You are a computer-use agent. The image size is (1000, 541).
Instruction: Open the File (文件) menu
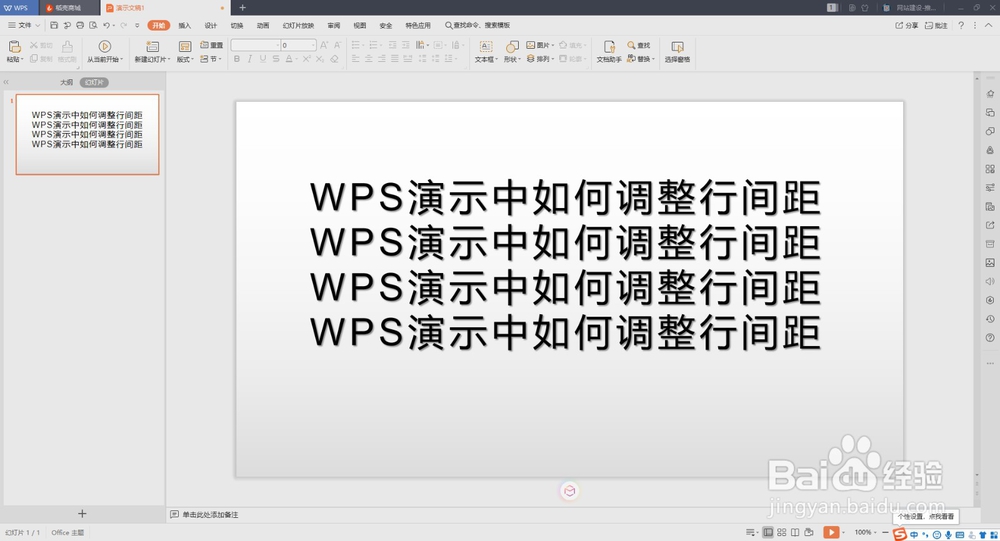(x=24, y=26)
